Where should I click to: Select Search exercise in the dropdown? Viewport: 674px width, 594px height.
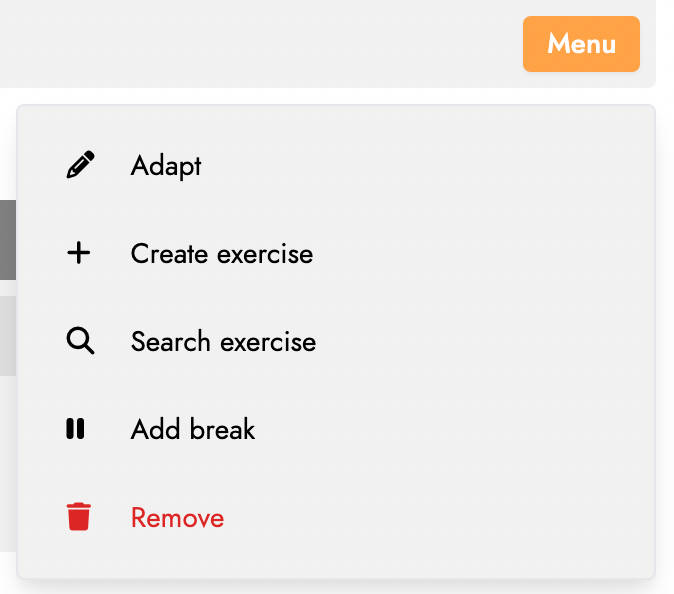point(336,341)
